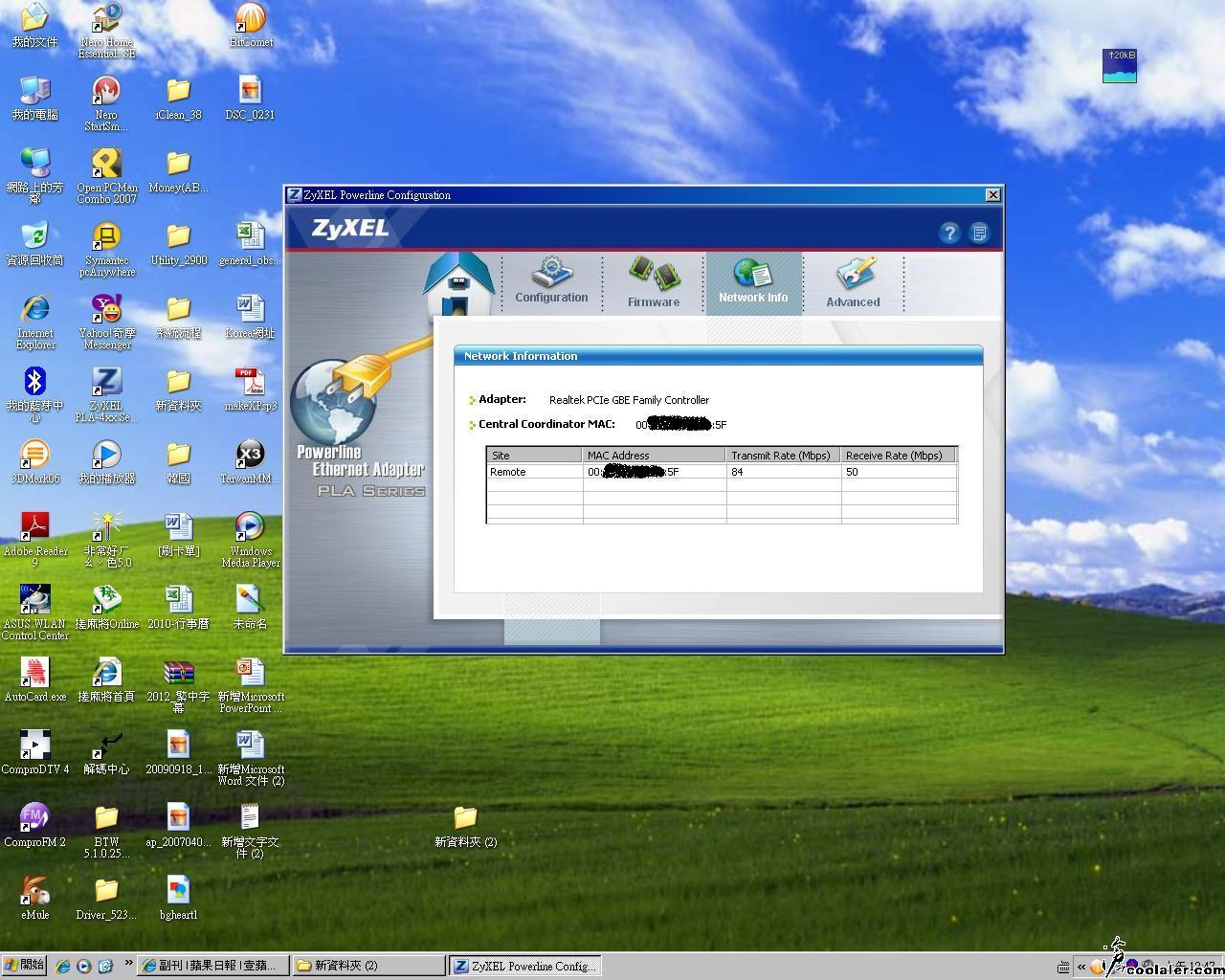Select the Remote row in the table
This screenshot has width=1225, height=980.
tap(722, 472)
